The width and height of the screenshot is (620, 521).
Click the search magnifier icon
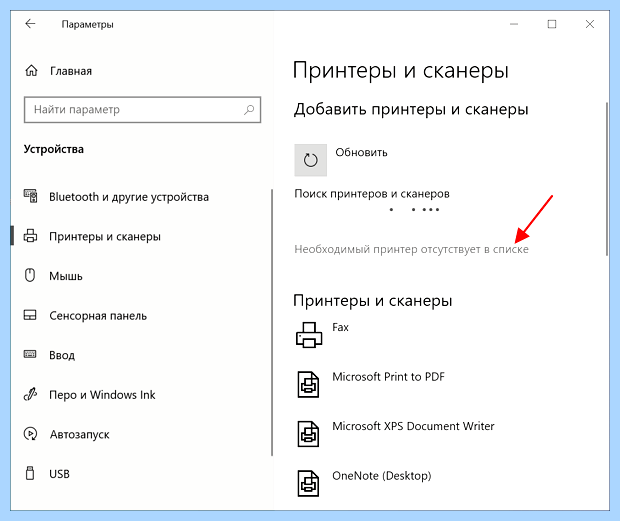(249, 109)
